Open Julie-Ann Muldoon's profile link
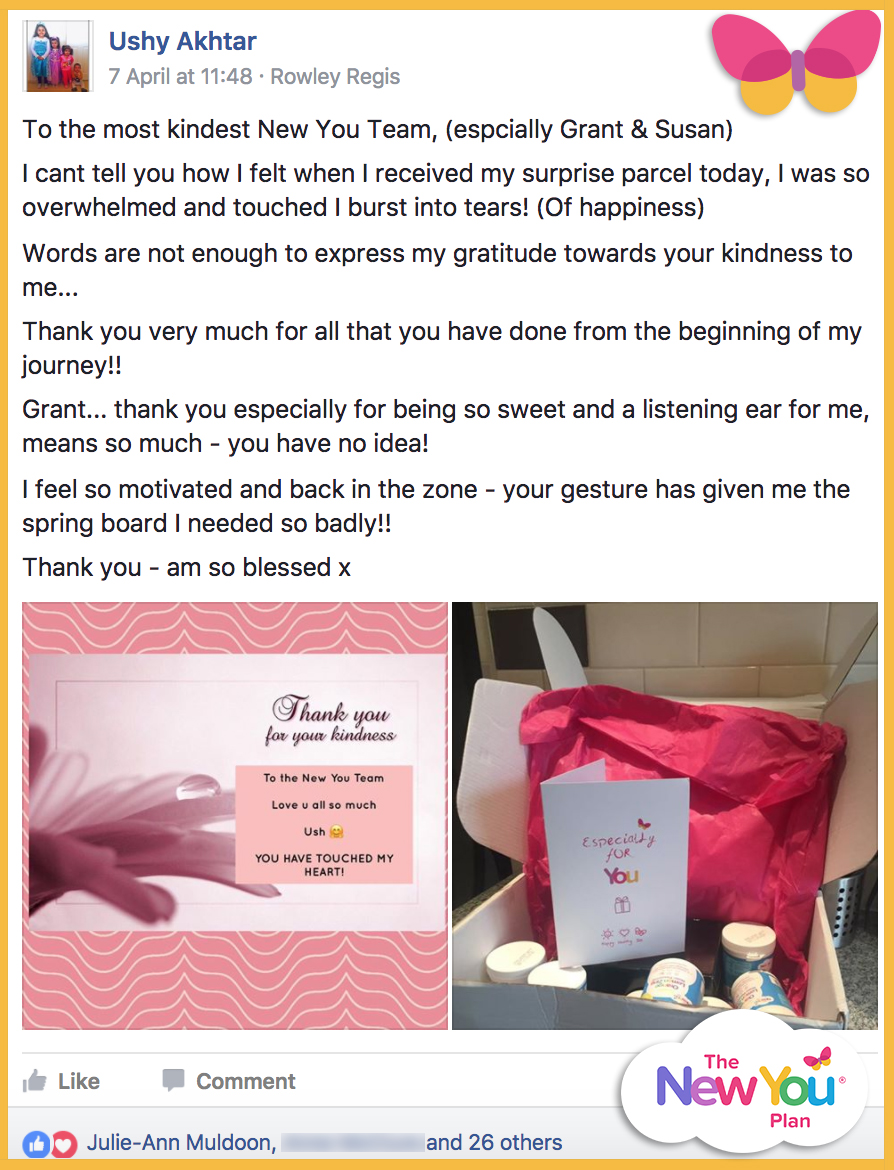894x1170 pixels. click(179, 1142)
